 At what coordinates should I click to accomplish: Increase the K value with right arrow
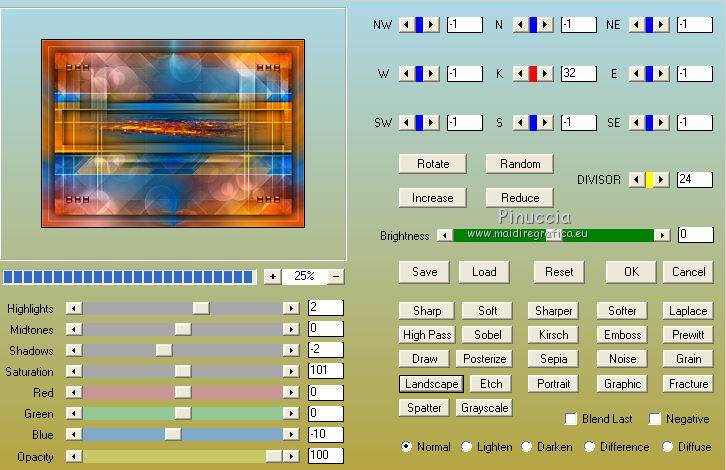click(545, 74)
